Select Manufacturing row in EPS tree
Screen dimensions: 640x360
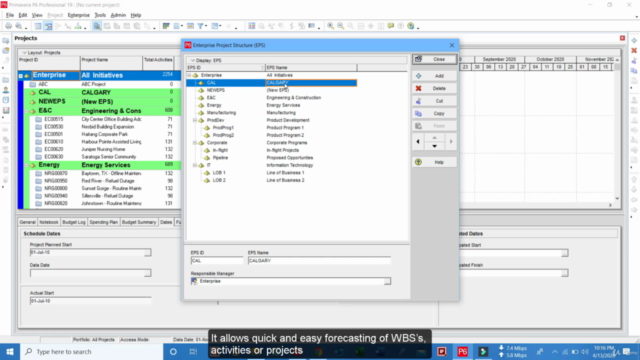[271, 113]
